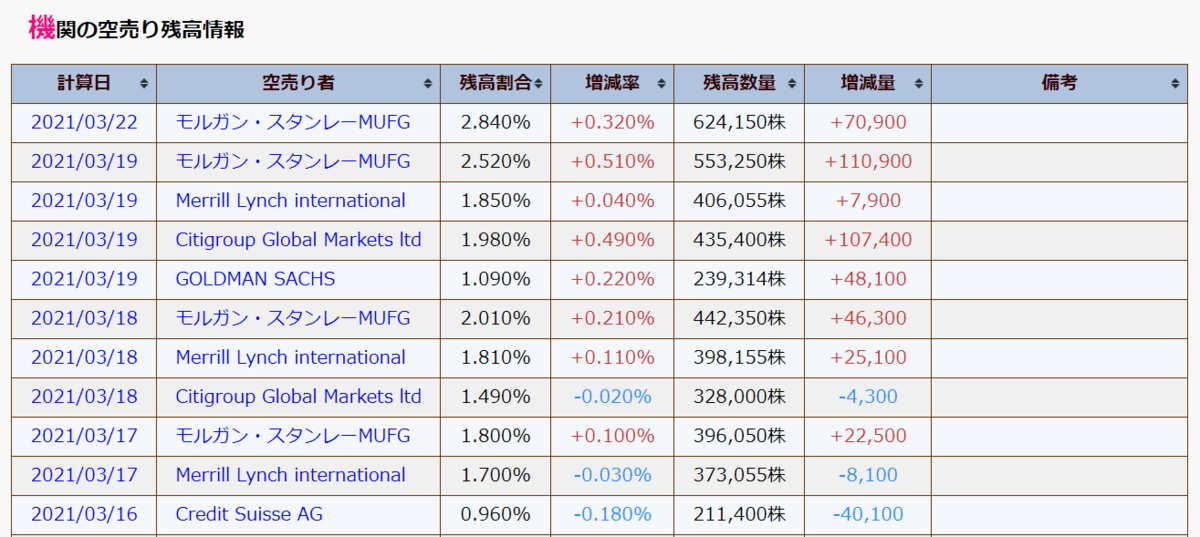Open the date link in the 328,000株 row

(84, 396)
